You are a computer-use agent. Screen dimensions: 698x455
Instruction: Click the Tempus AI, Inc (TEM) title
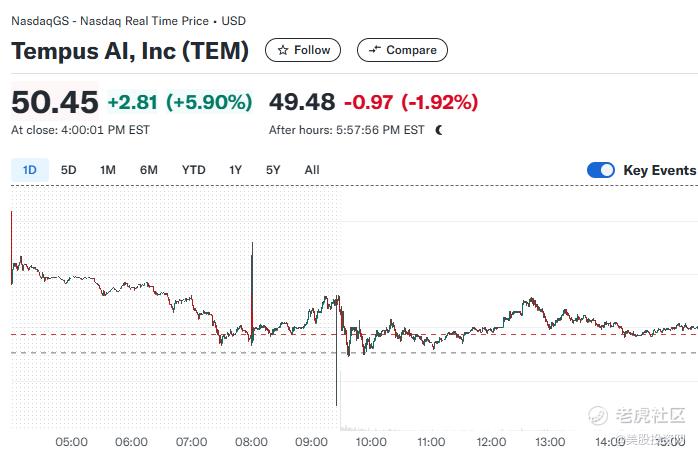[x=130, y=50]
